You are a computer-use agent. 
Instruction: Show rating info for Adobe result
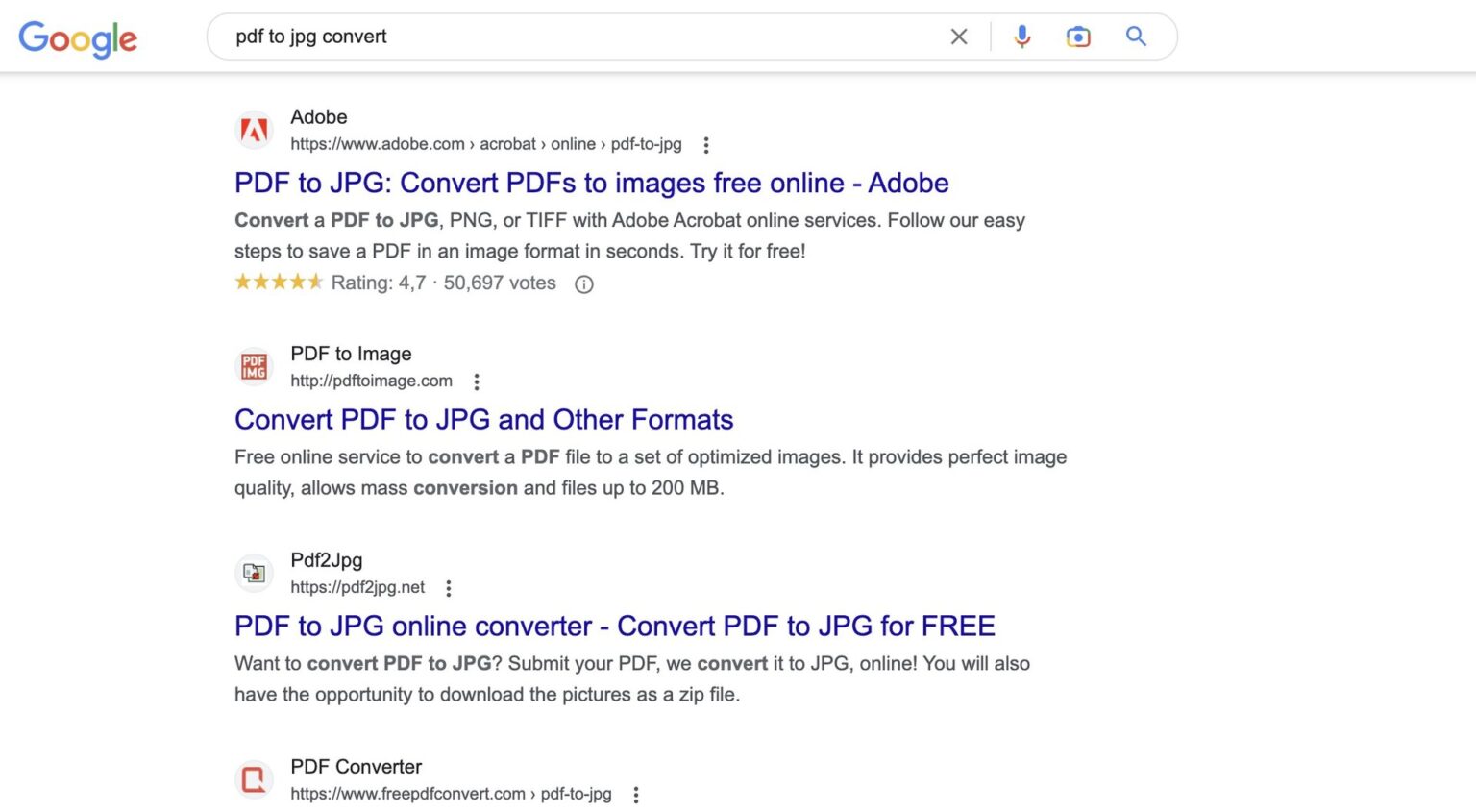[x=583, y=284]
